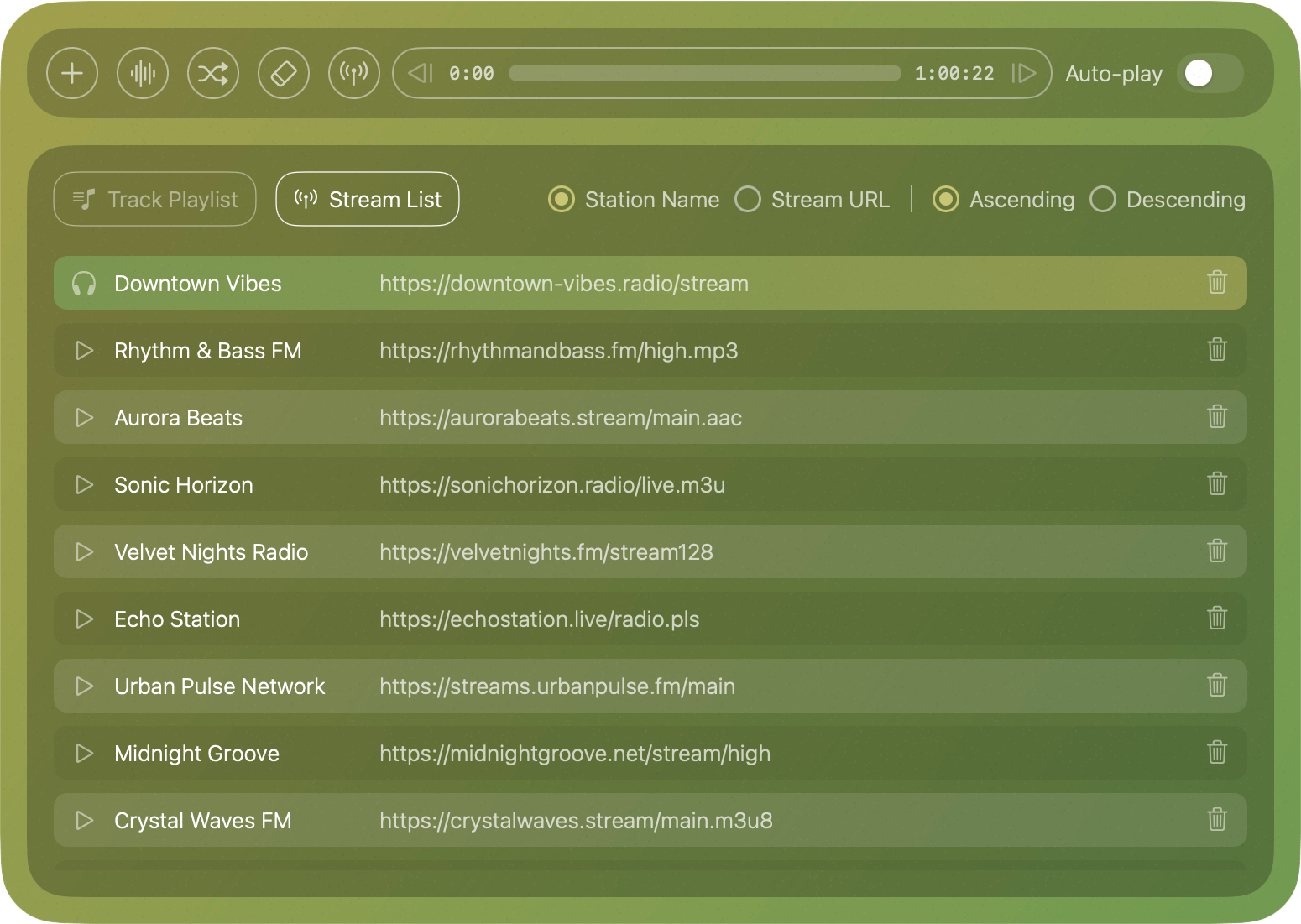
Task: Seek along the playback progress bar
Action: pos(705,73)
